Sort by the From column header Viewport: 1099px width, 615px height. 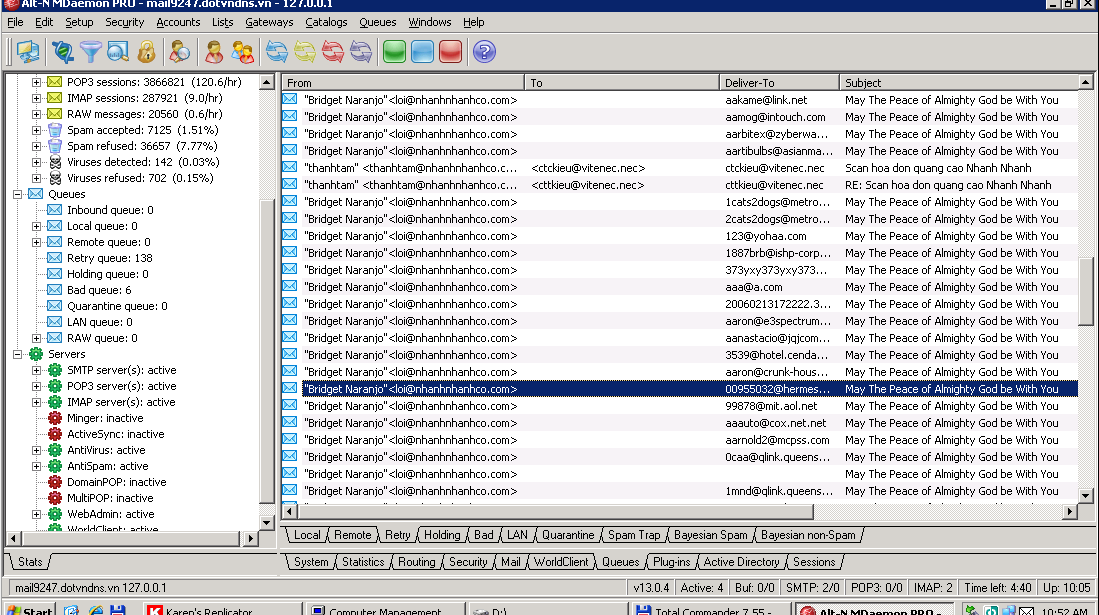[x=403, y=83]
